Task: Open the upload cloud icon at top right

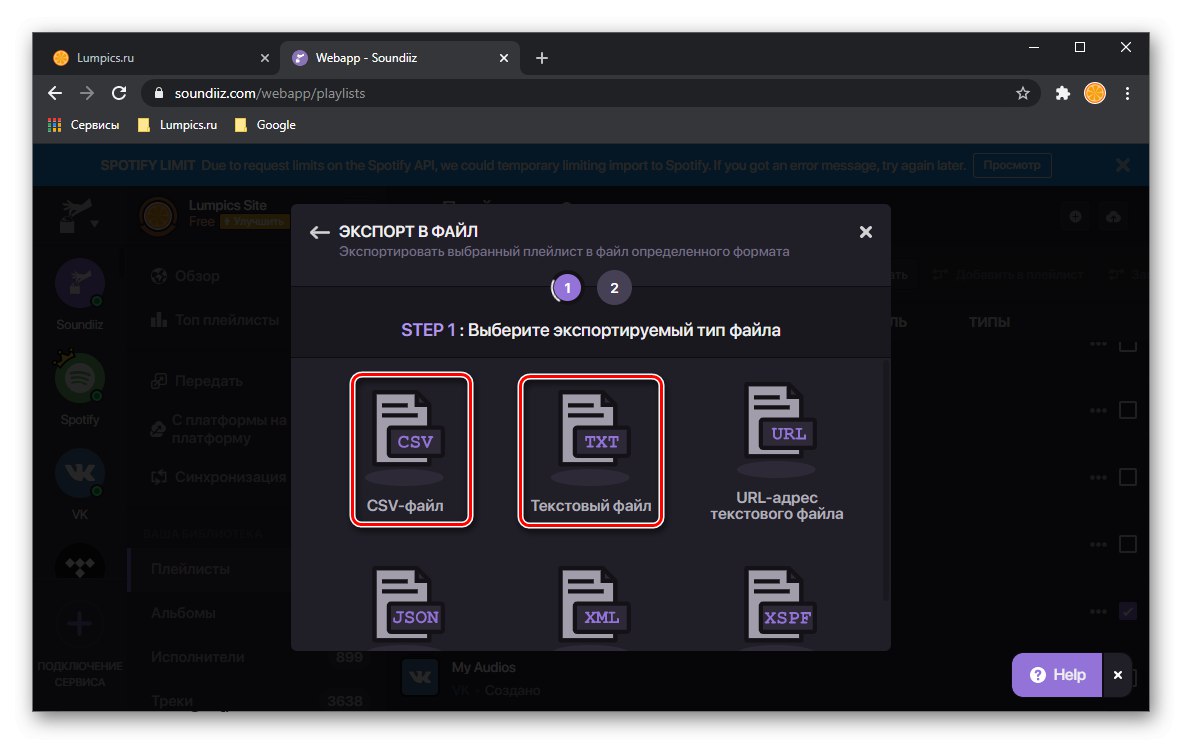Action: coord(1113,217)
